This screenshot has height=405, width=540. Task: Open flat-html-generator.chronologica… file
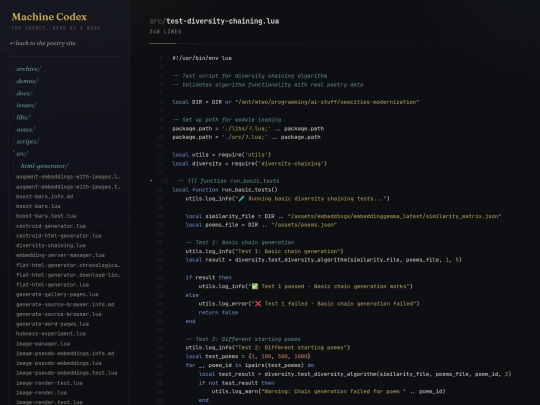click(68, 265)
